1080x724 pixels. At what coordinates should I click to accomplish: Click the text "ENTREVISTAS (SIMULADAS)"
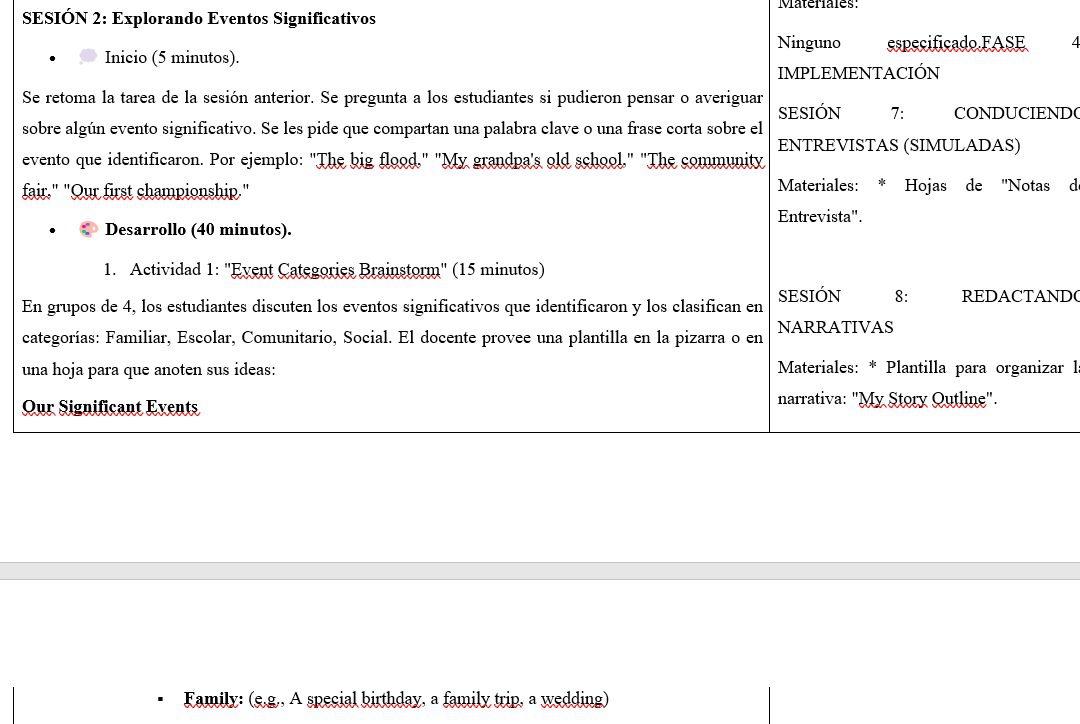point(899,145)
